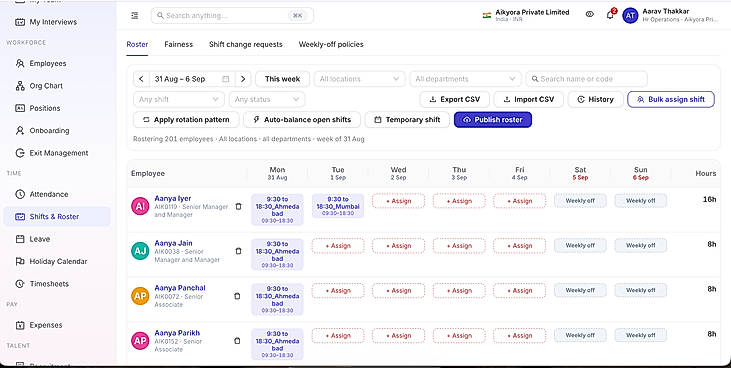Open Aanya Iyer avatar AI

tap(140, 206)
